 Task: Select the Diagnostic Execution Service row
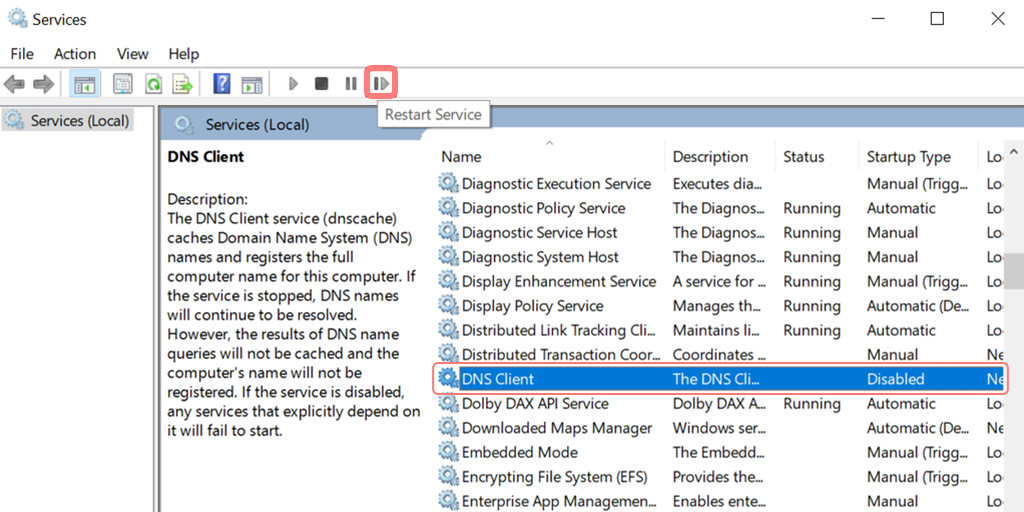pyautogui.click(x=721, y=184)
